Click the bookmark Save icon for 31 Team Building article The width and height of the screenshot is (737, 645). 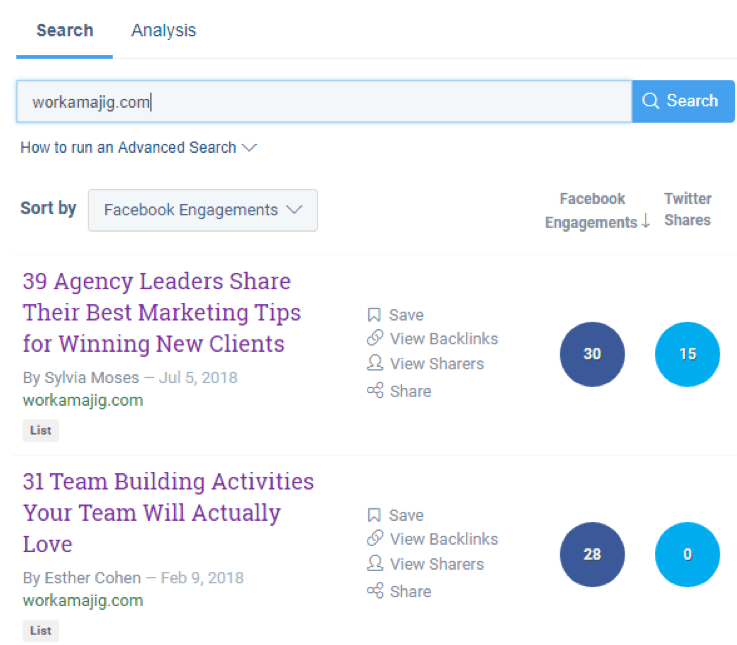point(375,515)
